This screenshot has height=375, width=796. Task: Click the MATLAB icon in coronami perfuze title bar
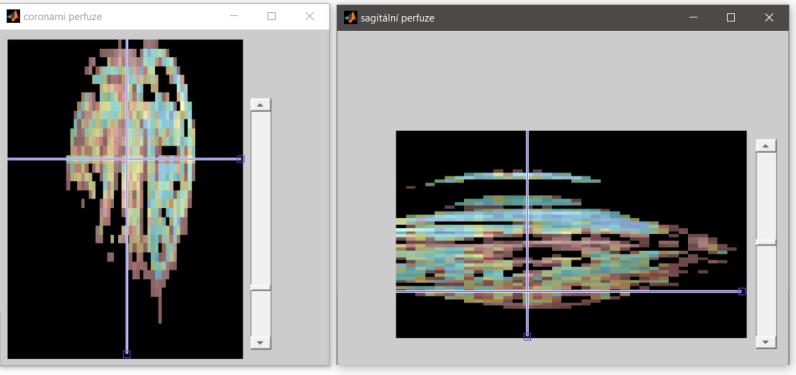[x=13, y=16]
